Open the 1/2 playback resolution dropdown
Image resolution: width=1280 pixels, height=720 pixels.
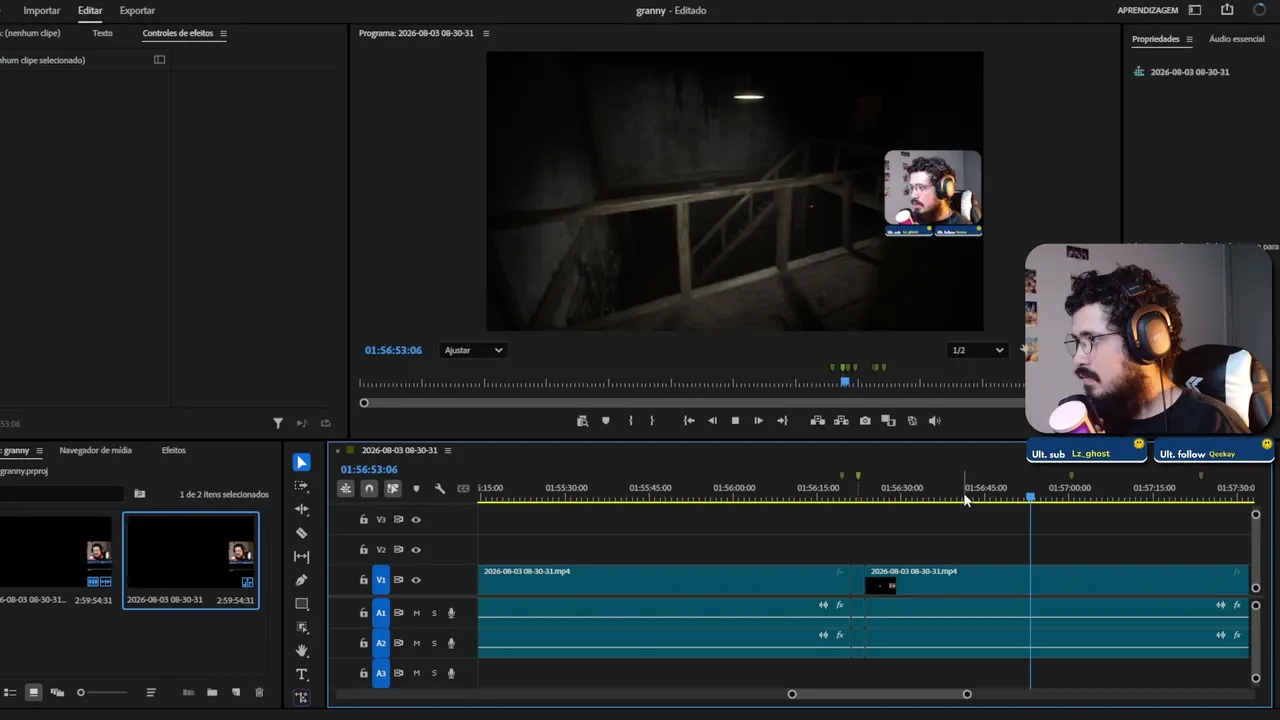[x=977, y=350]
